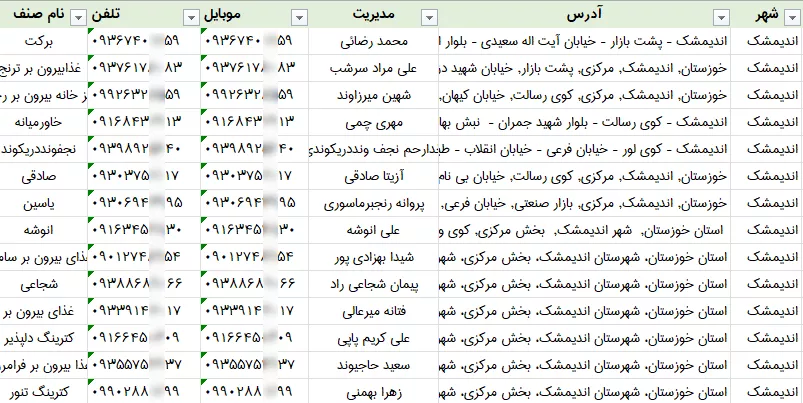
Task: Select the manager cell پیمان شجاعی راد
Action: [374, 284]
